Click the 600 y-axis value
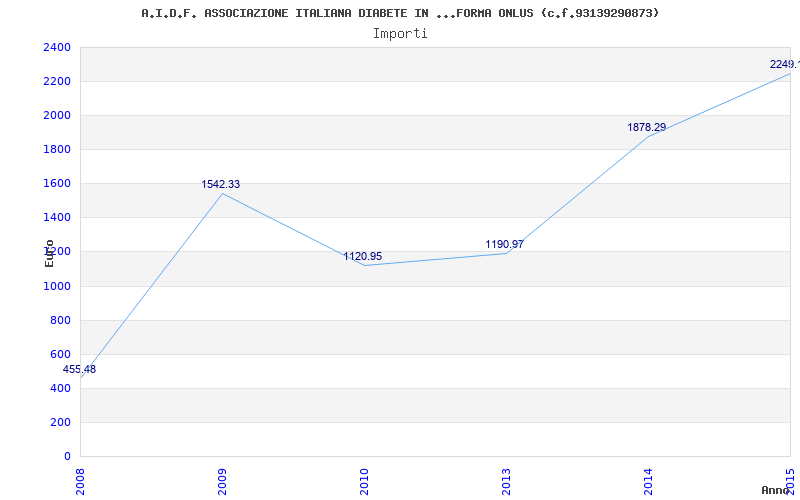The height and width of the screenshot is (500, 800). [x=60, y=354]
